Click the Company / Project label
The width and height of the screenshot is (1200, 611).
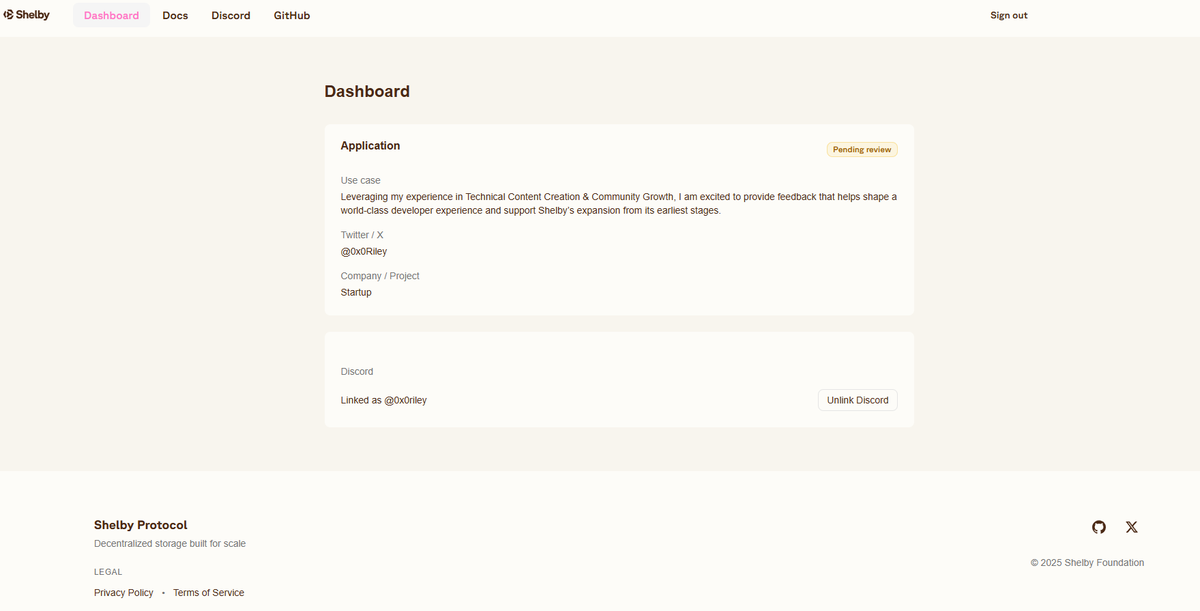coord(380,276)
